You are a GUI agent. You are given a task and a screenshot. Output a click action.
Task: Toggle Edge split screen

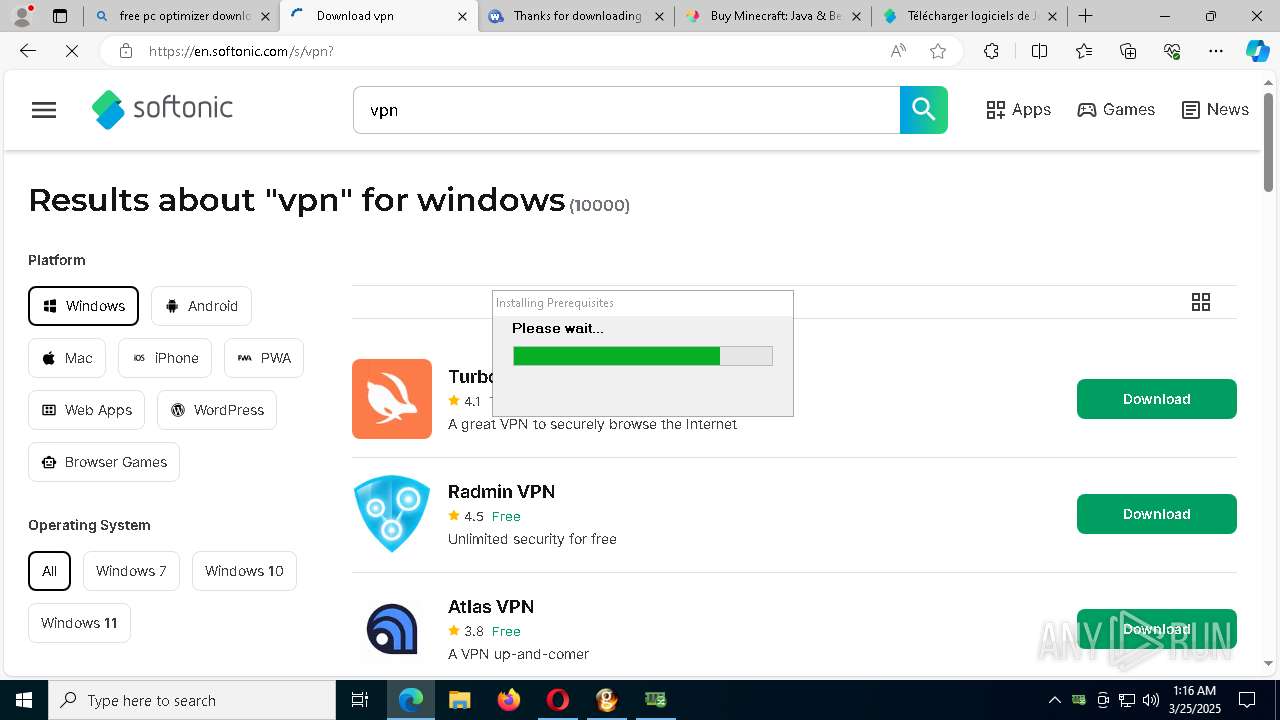[x=1039, y=51]
